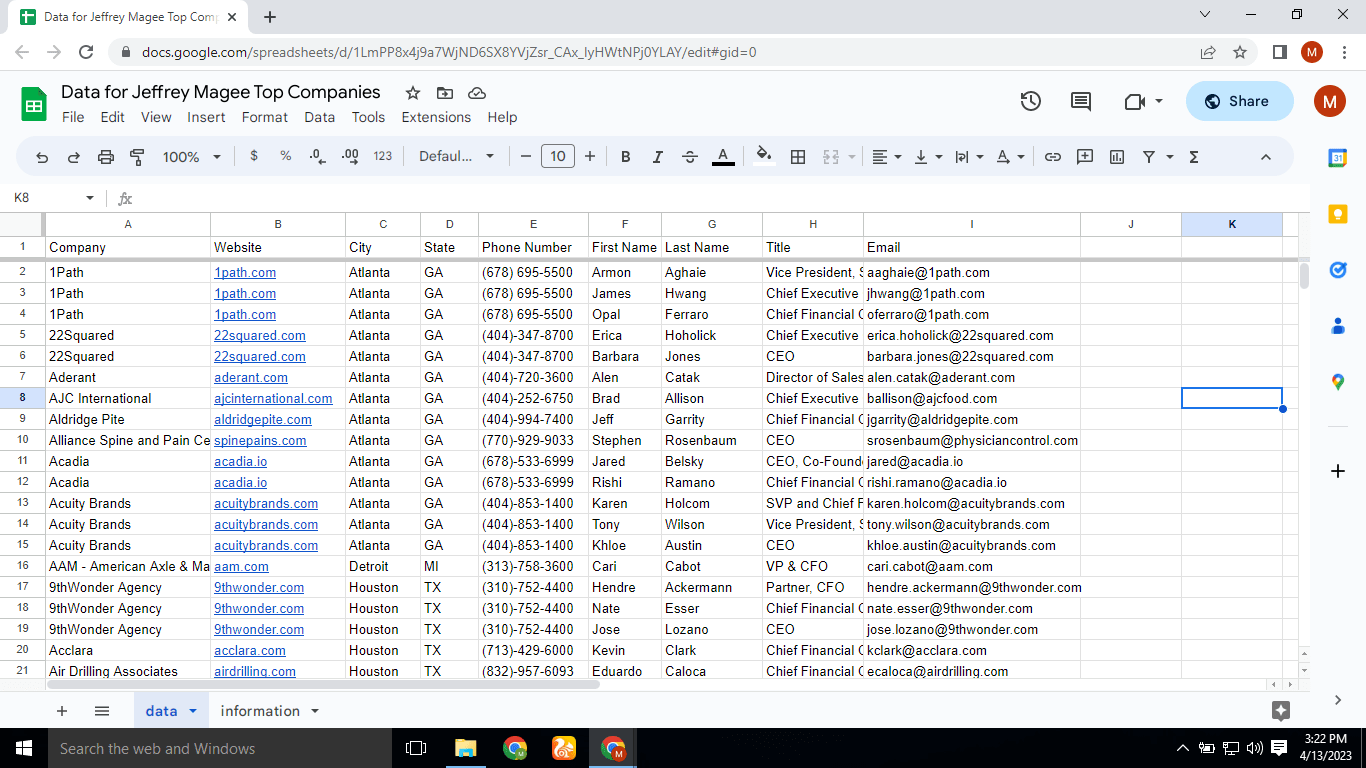Open the ajcinternational.com link
Image resolution: width=1366 pixels, height=768 pixels.
click(x=273, y=398)
